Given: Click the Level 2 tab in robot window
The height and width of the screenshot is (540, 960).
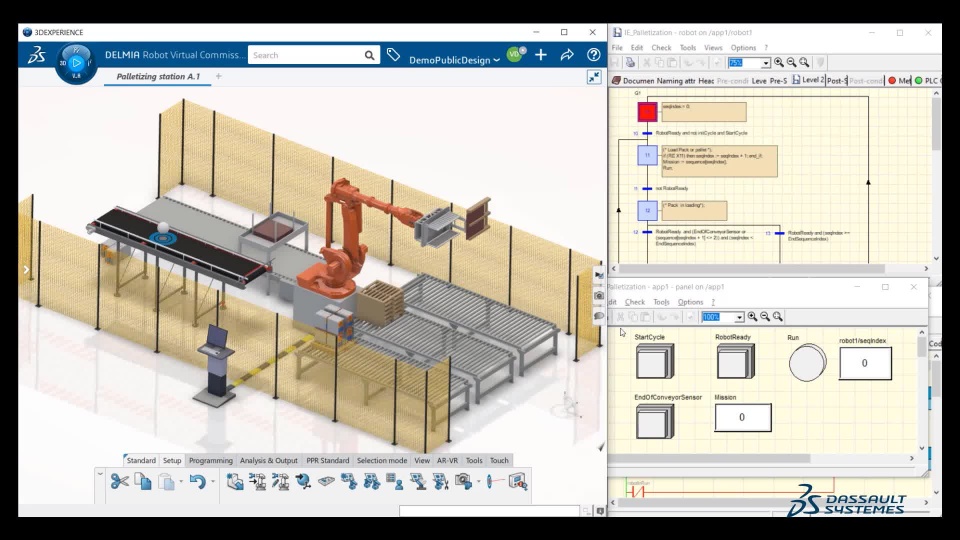Looking at the screenshot, I should click(808, 80).
